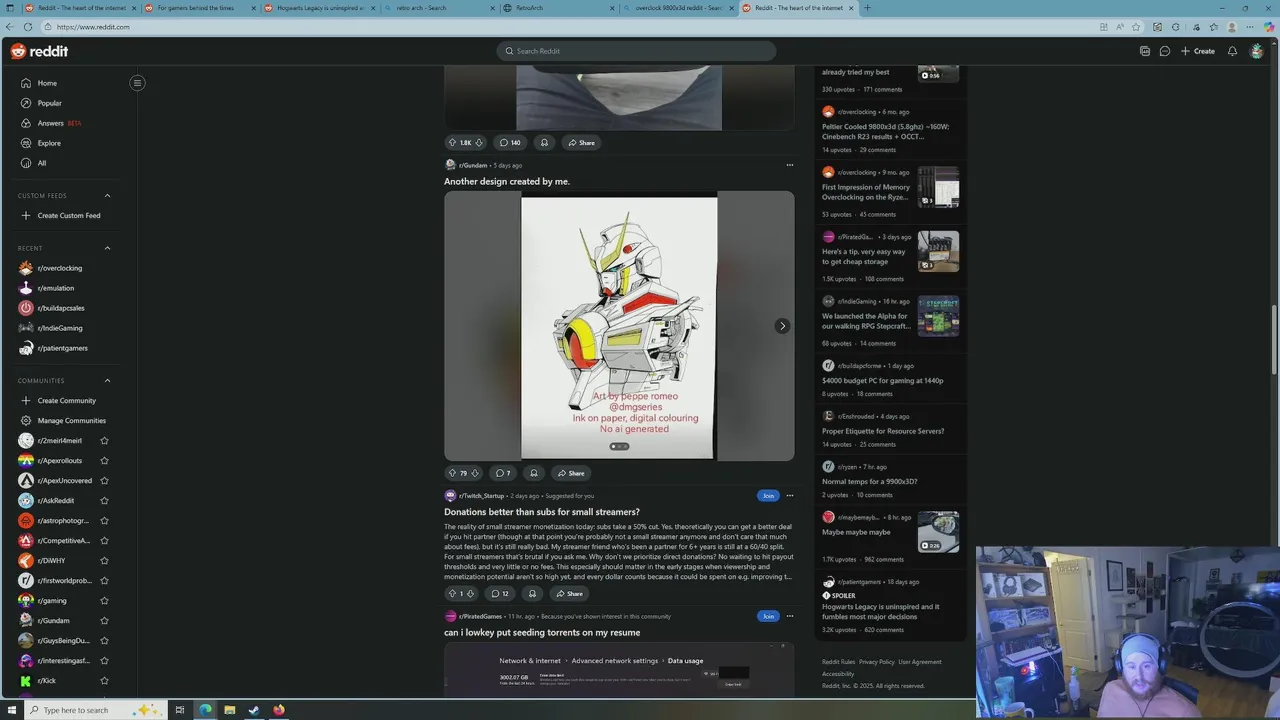
Task: Switch to the RetroArch browser tab
Action: 558,8
